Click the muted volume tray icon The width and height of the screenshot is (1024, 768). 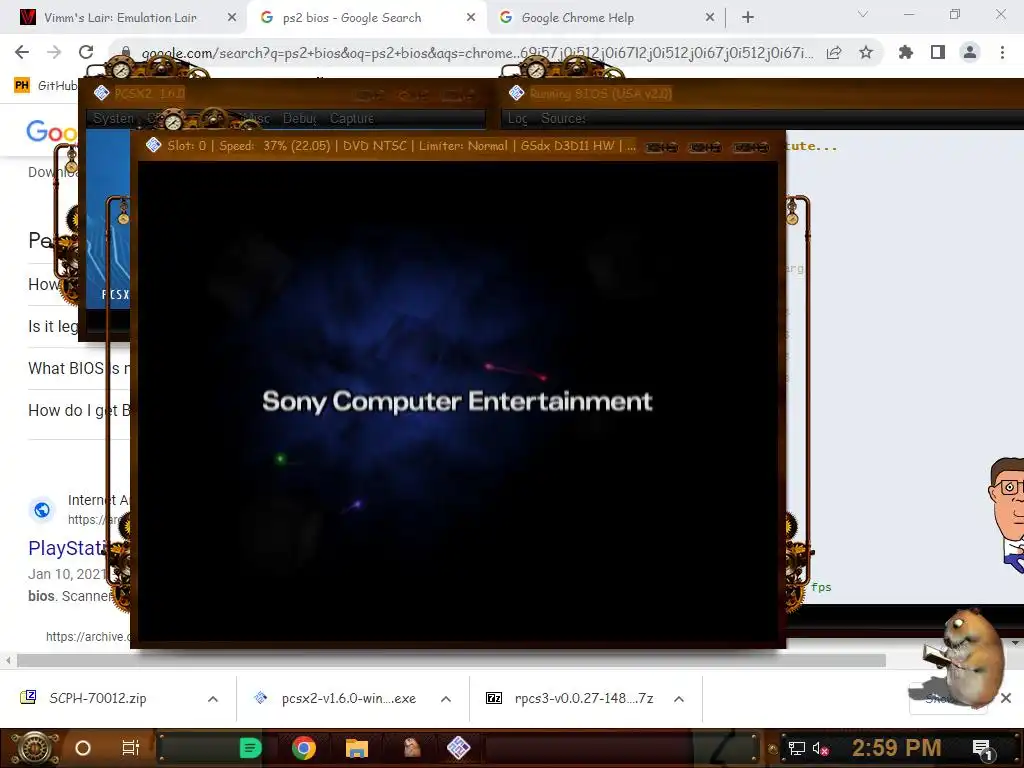[821, 748]
